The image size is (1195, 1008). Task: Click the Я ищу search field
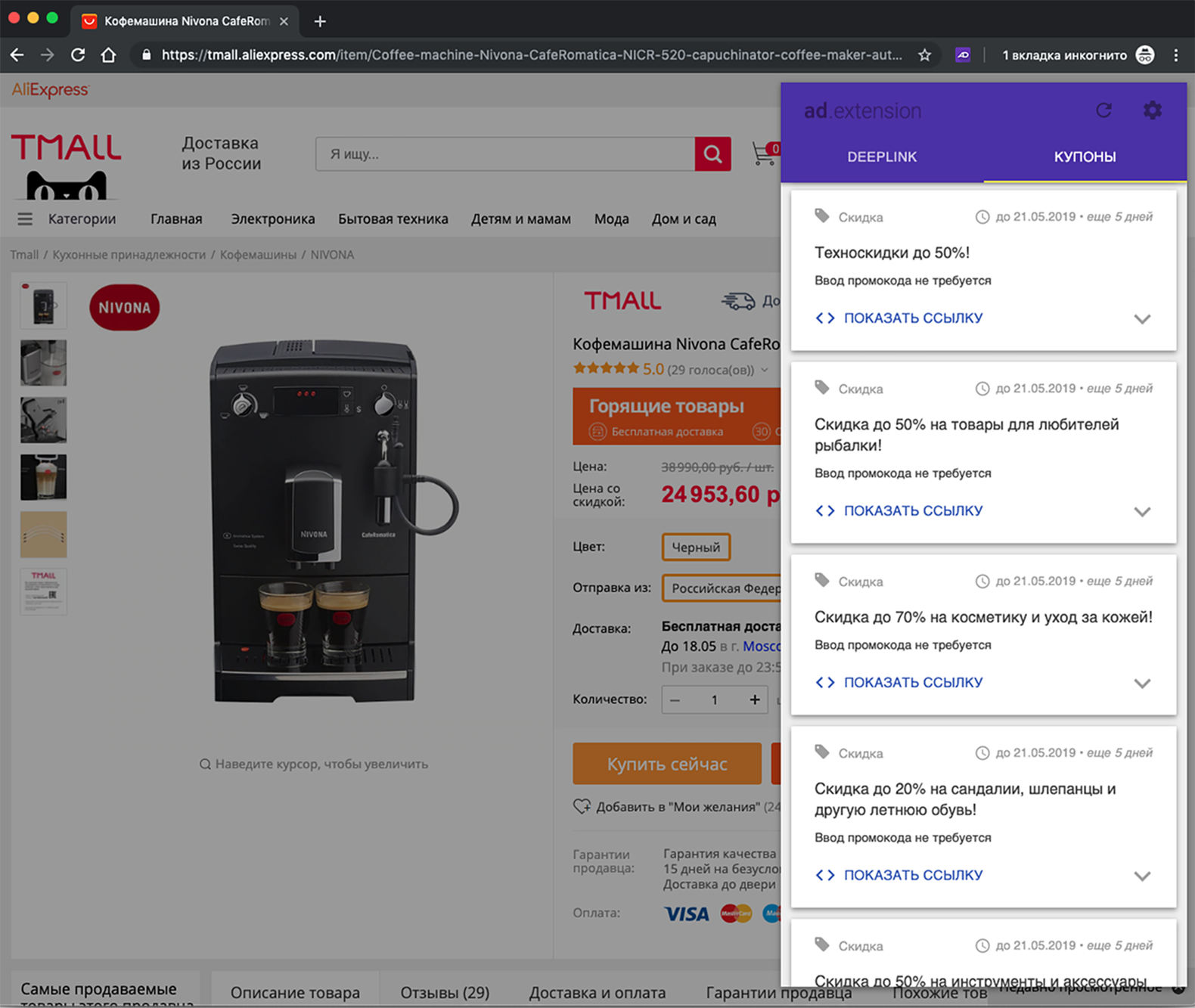point(504,154)
